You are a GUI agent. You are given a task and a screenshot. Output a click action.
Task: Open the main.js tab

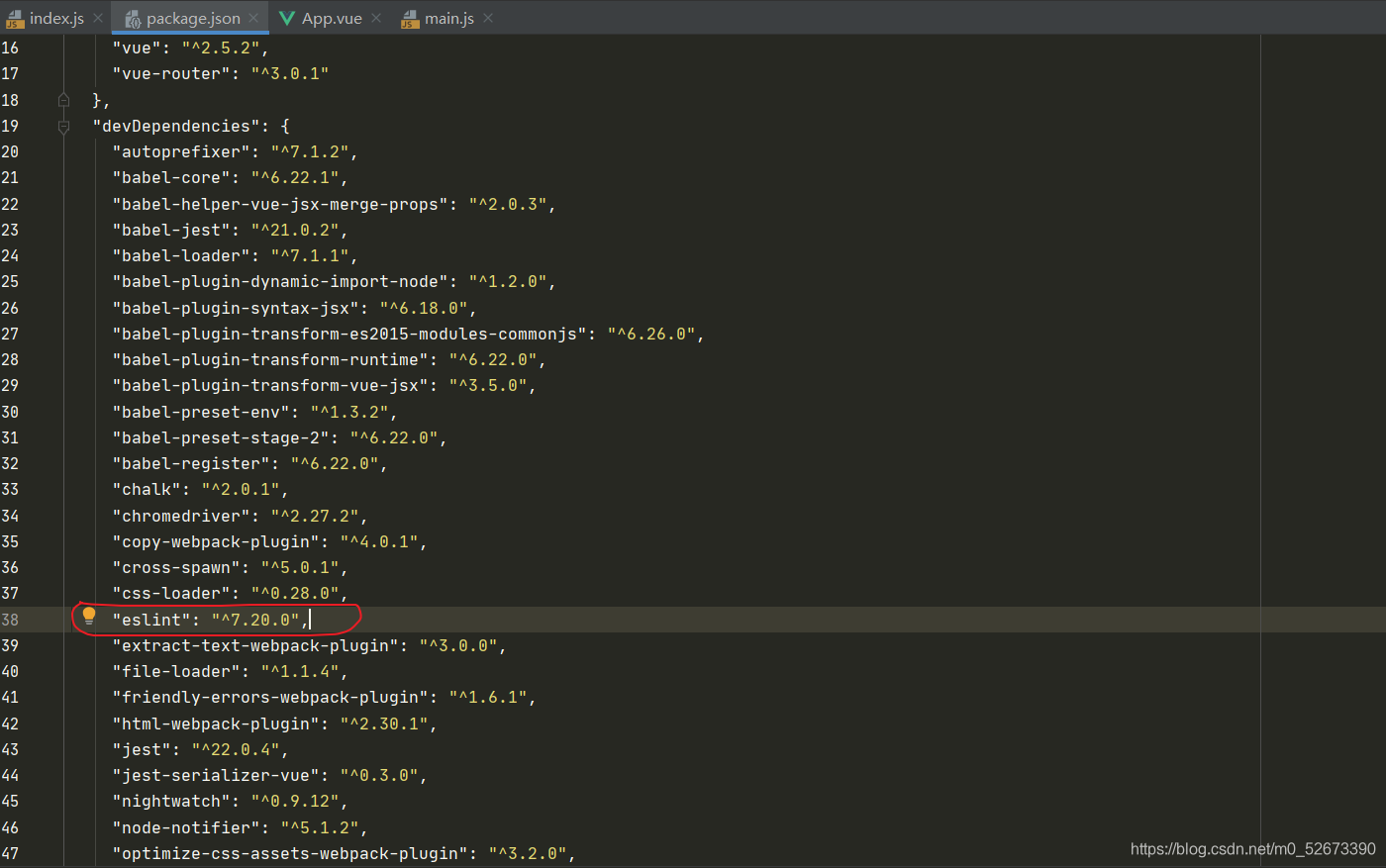pos(449,18)
